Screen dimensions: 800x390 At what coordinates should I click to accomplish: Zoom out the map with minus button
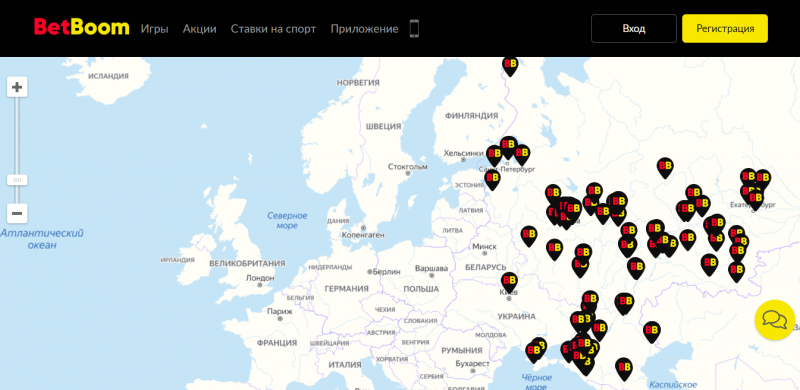17,213
